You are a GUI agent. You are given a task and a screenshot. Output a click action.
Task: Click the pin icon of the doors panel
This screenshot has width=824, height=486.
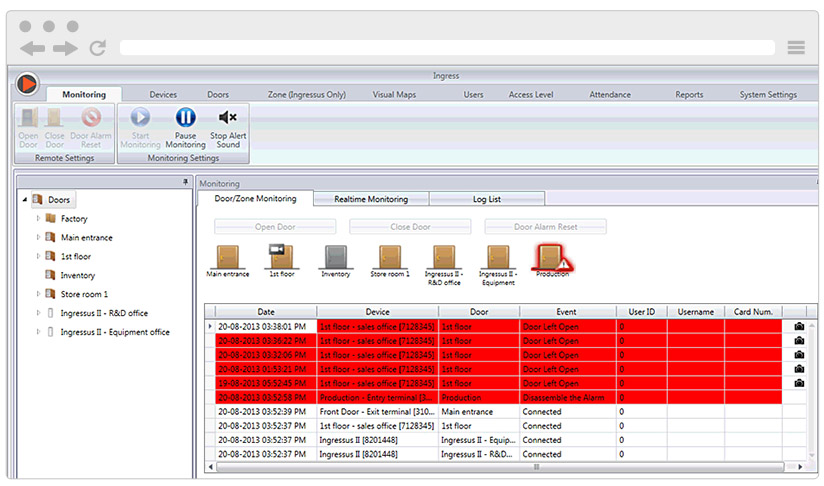point(186,182)
